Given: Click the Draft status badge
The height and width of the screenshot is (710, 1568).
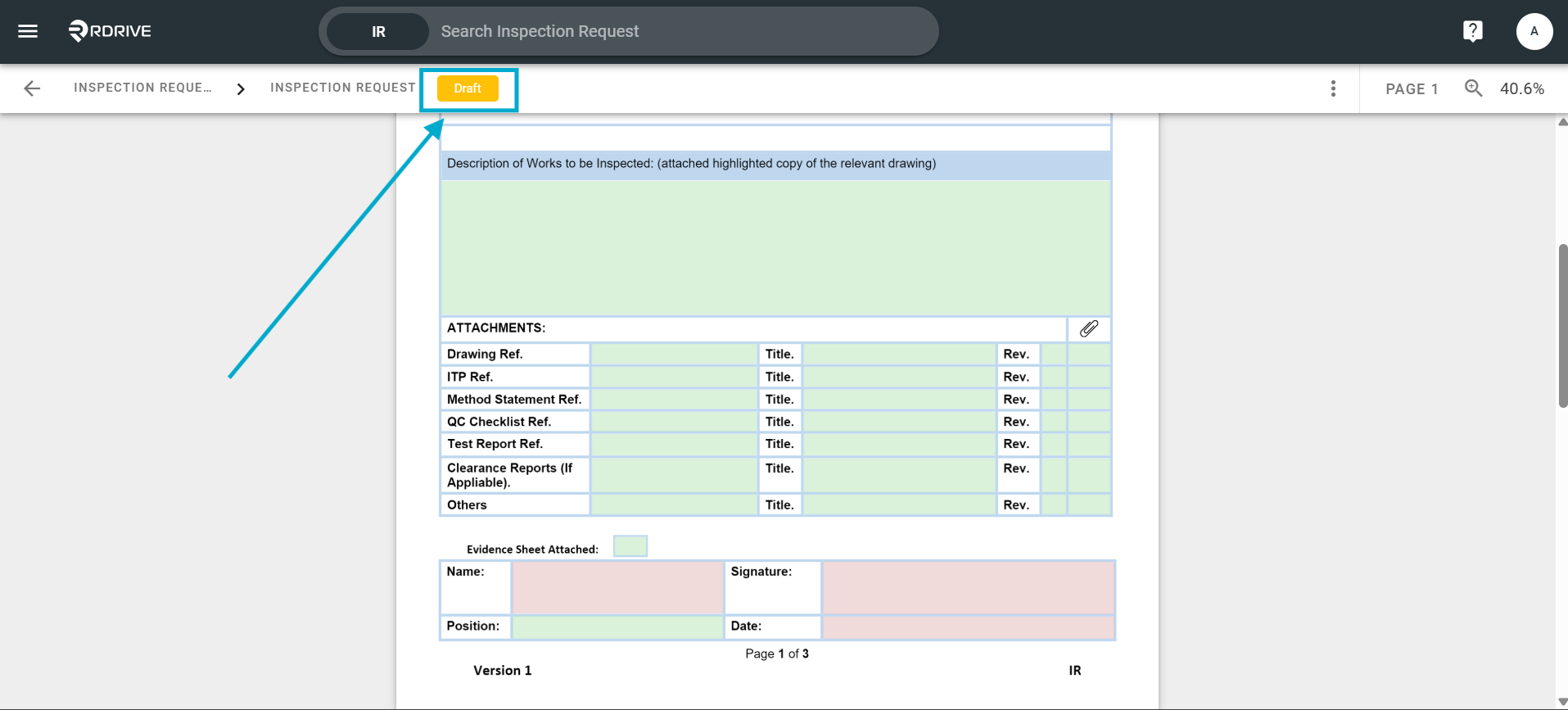Looking at the screenshot, I should (x=468, y=88).
